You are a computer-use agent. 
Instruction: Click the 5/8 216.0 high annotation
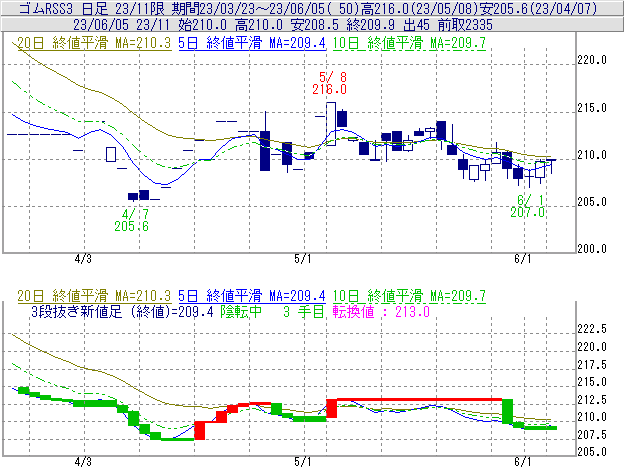(x=330, y=83)
